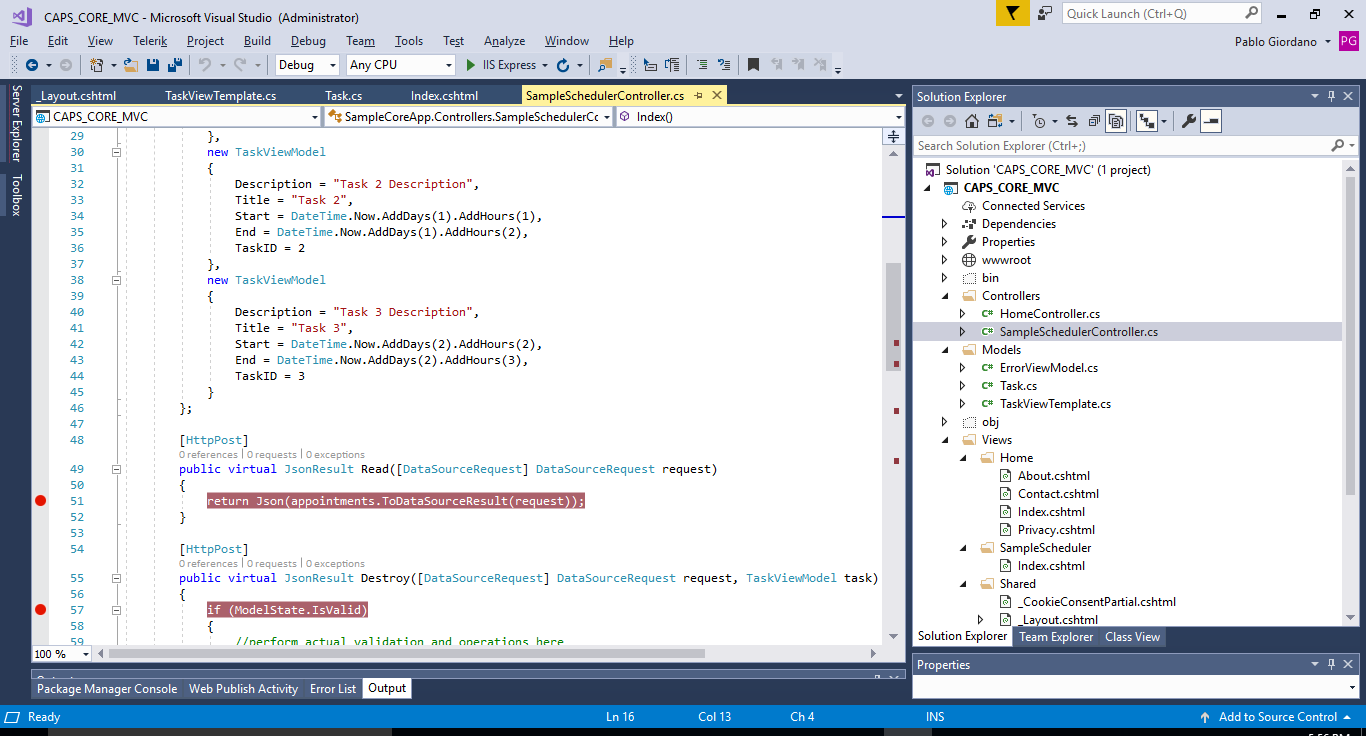Open Properties wrench icon in Solution Explorer
The height and width of the screenshot is (736, 1366).
point(1188,121)
